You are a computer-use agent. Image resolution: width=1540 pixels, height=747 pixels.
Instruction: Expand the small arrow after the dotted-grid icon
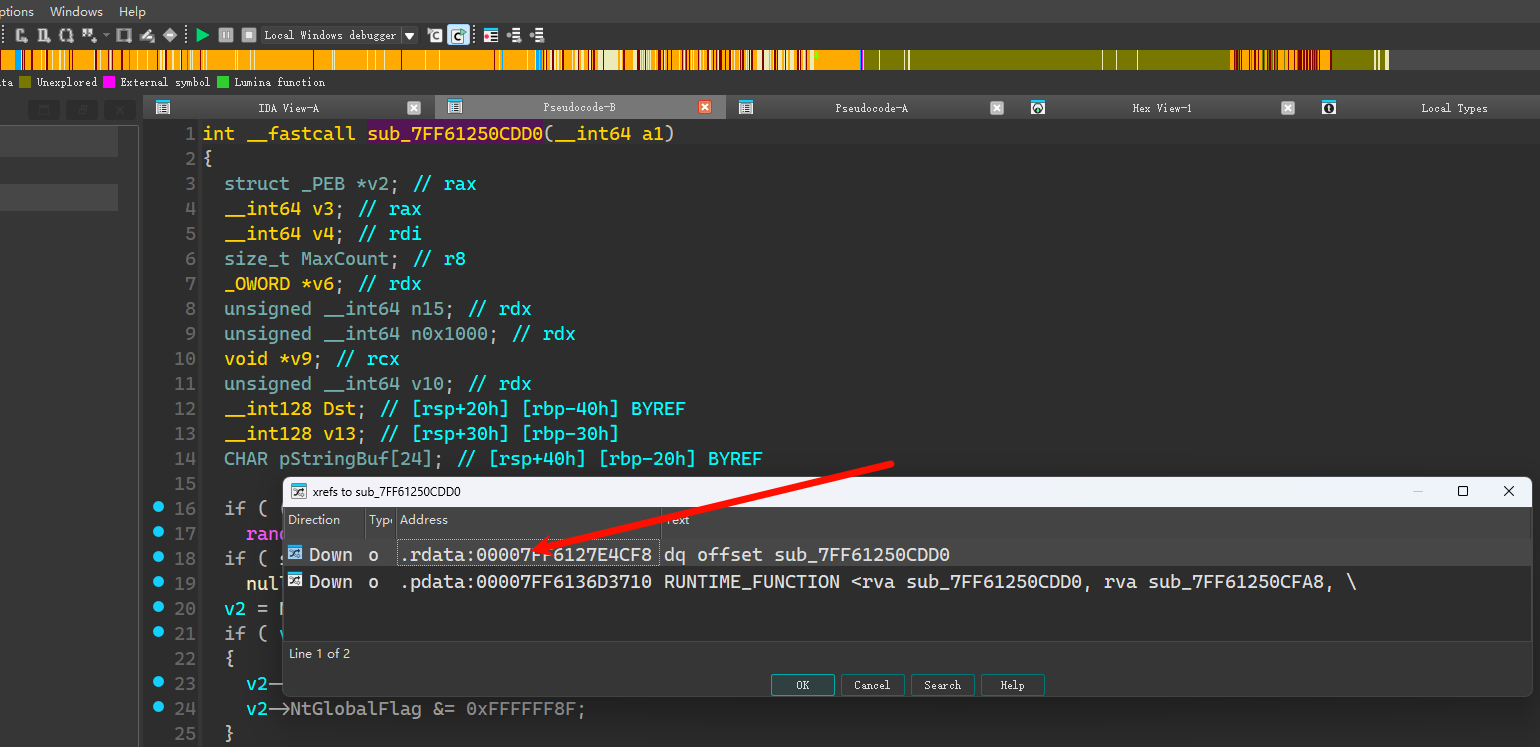106,35
